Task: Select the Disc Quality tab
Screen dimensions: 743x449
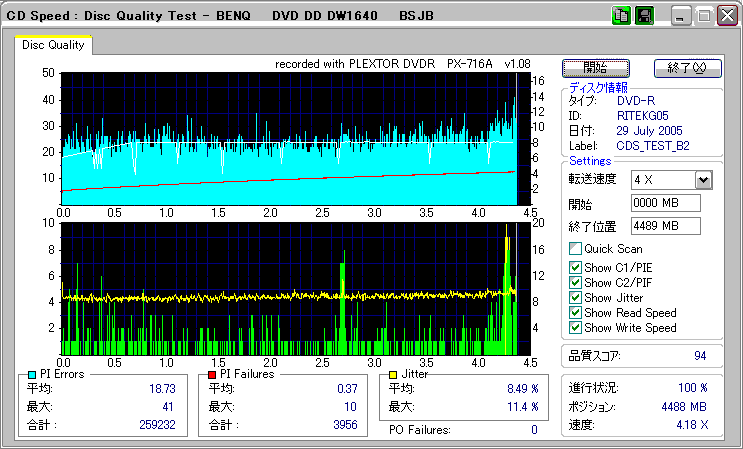Action: point(54,45)
